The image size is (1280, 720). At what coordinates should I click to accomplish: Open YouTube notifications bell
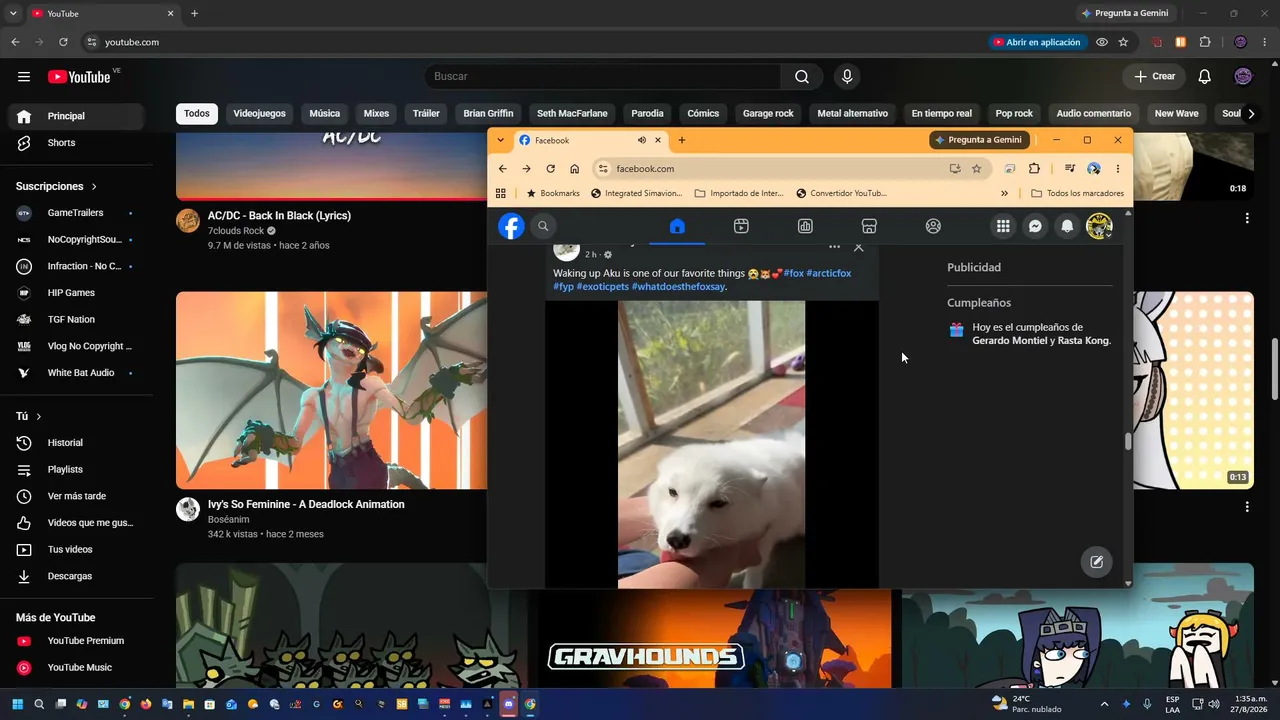(x=1205, y=76)
